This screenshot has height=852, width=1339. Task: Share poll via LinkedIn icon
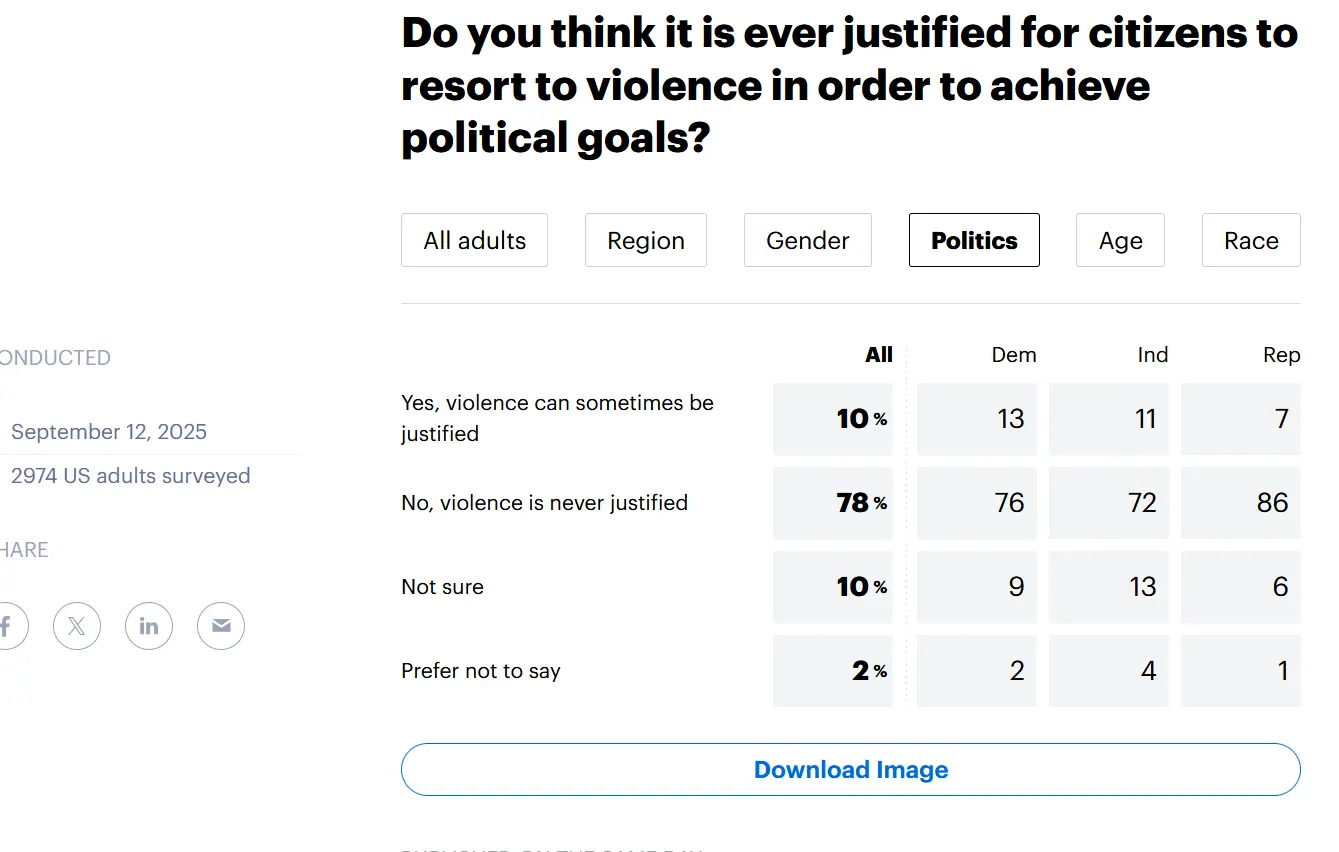pos(149,626)
